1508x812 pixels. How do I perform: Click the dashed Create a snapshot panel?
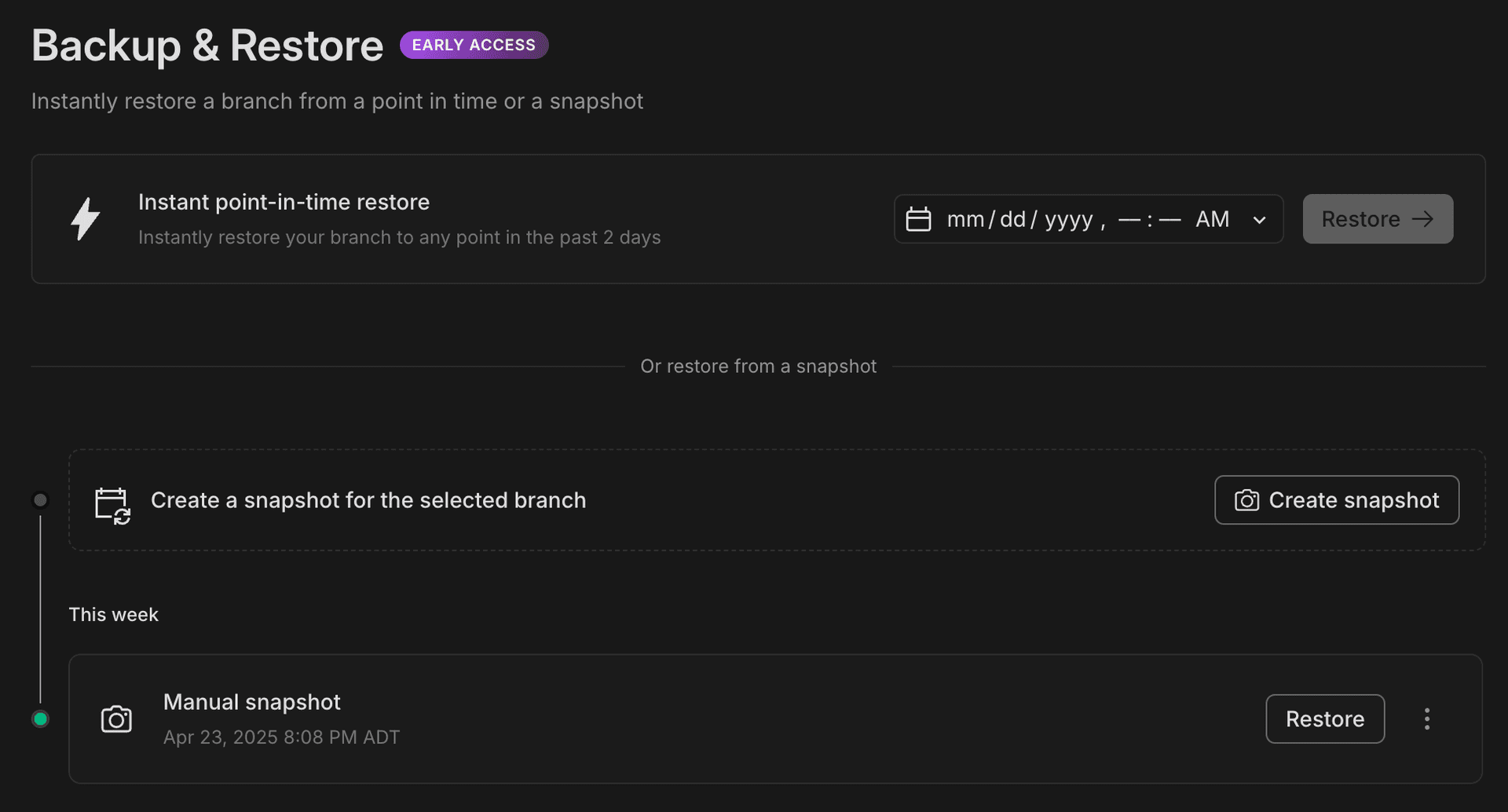click(707, 499)
